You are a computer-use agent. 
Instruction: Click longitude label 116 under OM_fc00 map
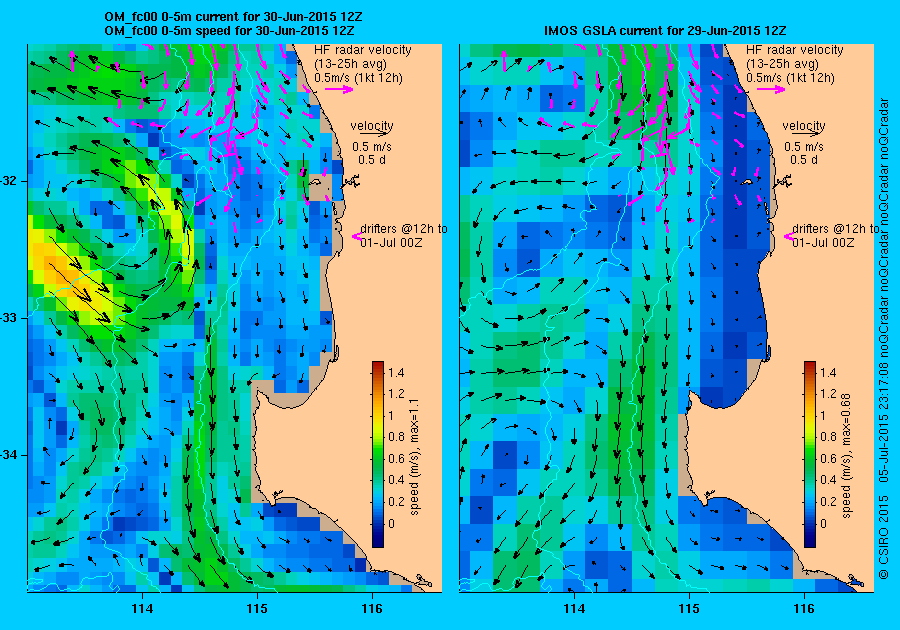click(372, 609)
